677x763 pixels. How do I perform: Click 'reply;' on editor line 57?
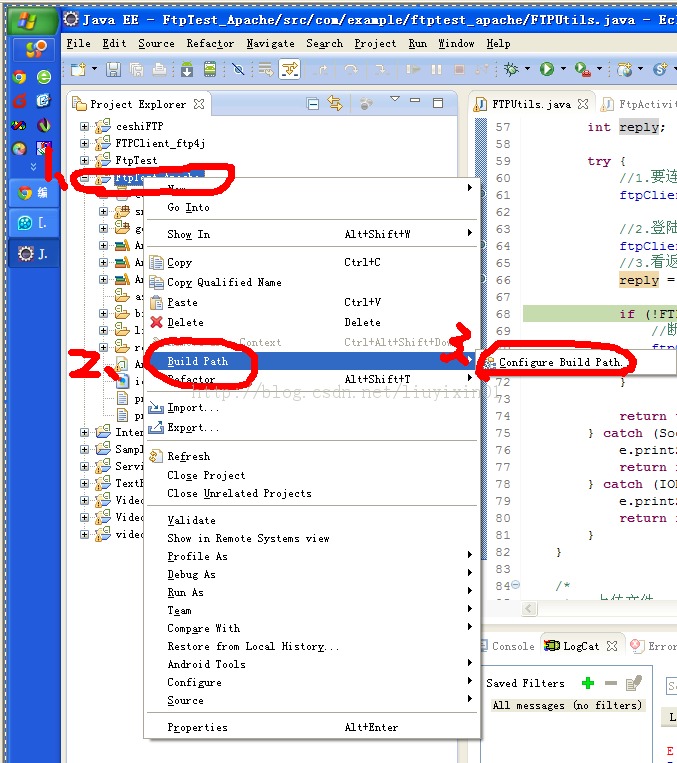coord(642,127)
